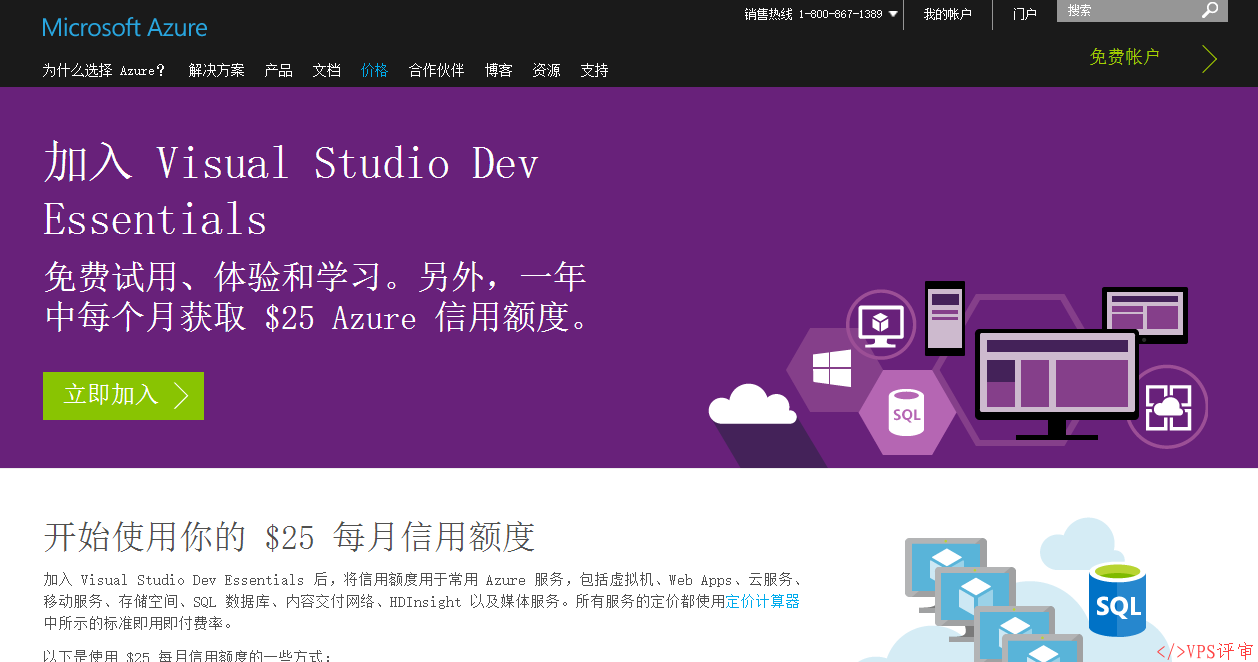This screenshot has width=1258, height=662.
Task: Open the 产品 menu
Action: click(x=278, y=70)
